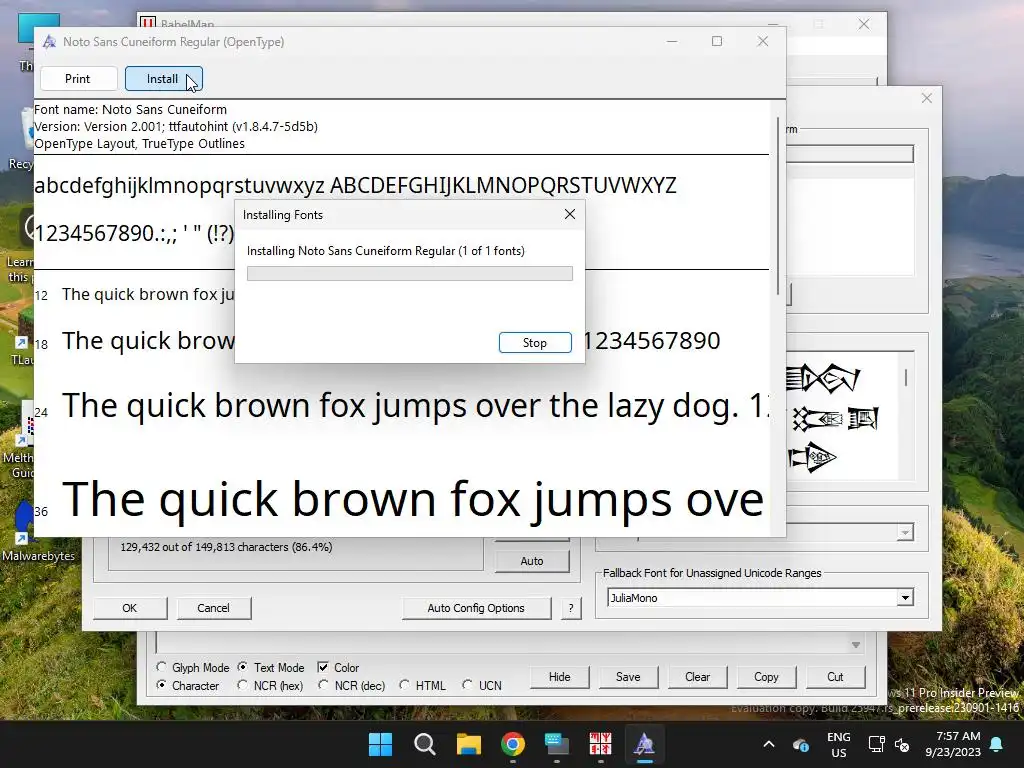The width and height of the screenshot is (1024, 768).
Task: Open the clock showing 7:57 AM
Action: click(953, 744)
